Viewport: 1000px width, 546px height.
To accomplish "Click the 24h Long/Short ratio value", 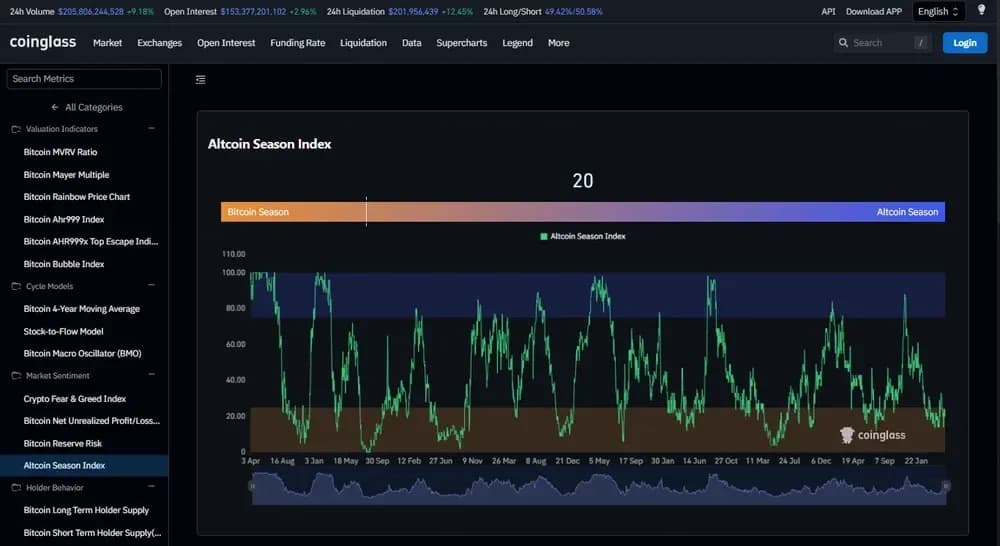I will [x=573, y=11].
